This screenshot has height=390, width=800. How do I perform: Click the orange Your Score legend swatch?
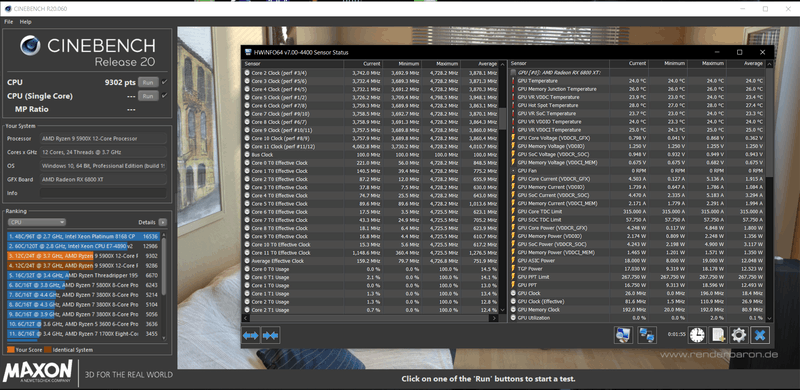(11, 350)
